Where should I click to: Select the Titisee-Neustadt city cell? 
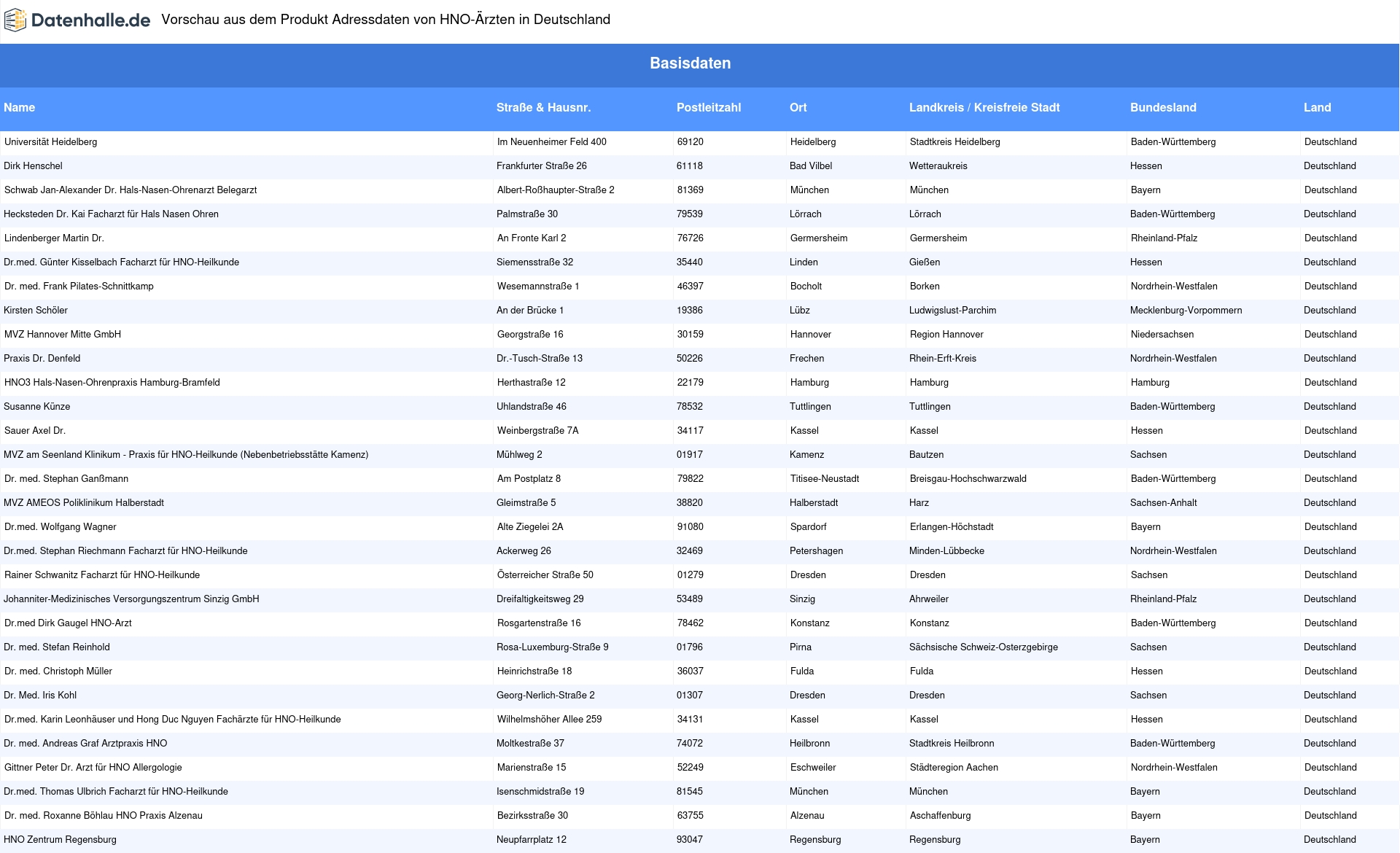click(824, 479)
